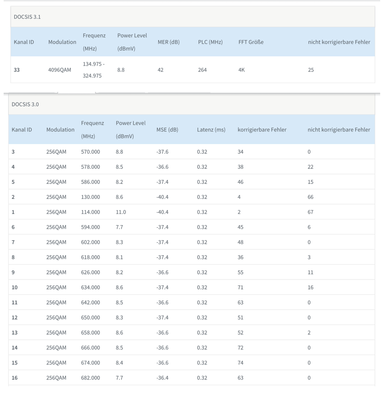
Task: Click Kanal ID 10 cell
Action: point(15,287)
